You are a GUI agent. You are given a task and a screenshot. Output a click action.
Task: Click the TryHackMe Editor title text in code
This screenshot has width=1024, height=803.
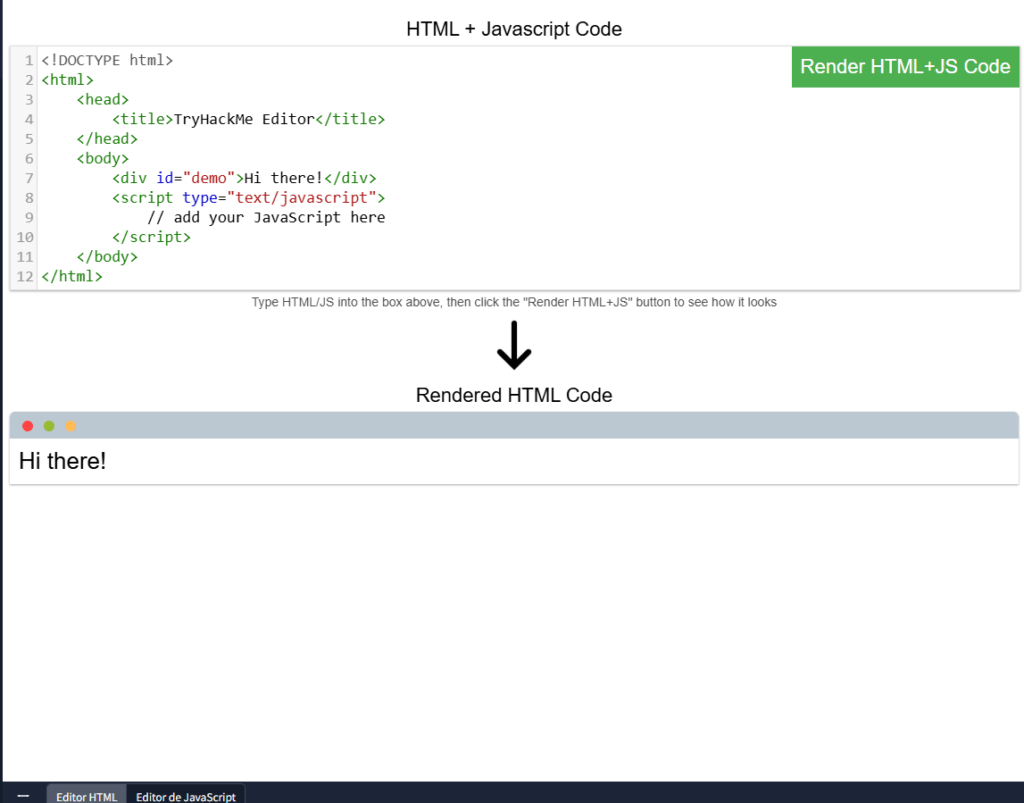tap(244, 119)
